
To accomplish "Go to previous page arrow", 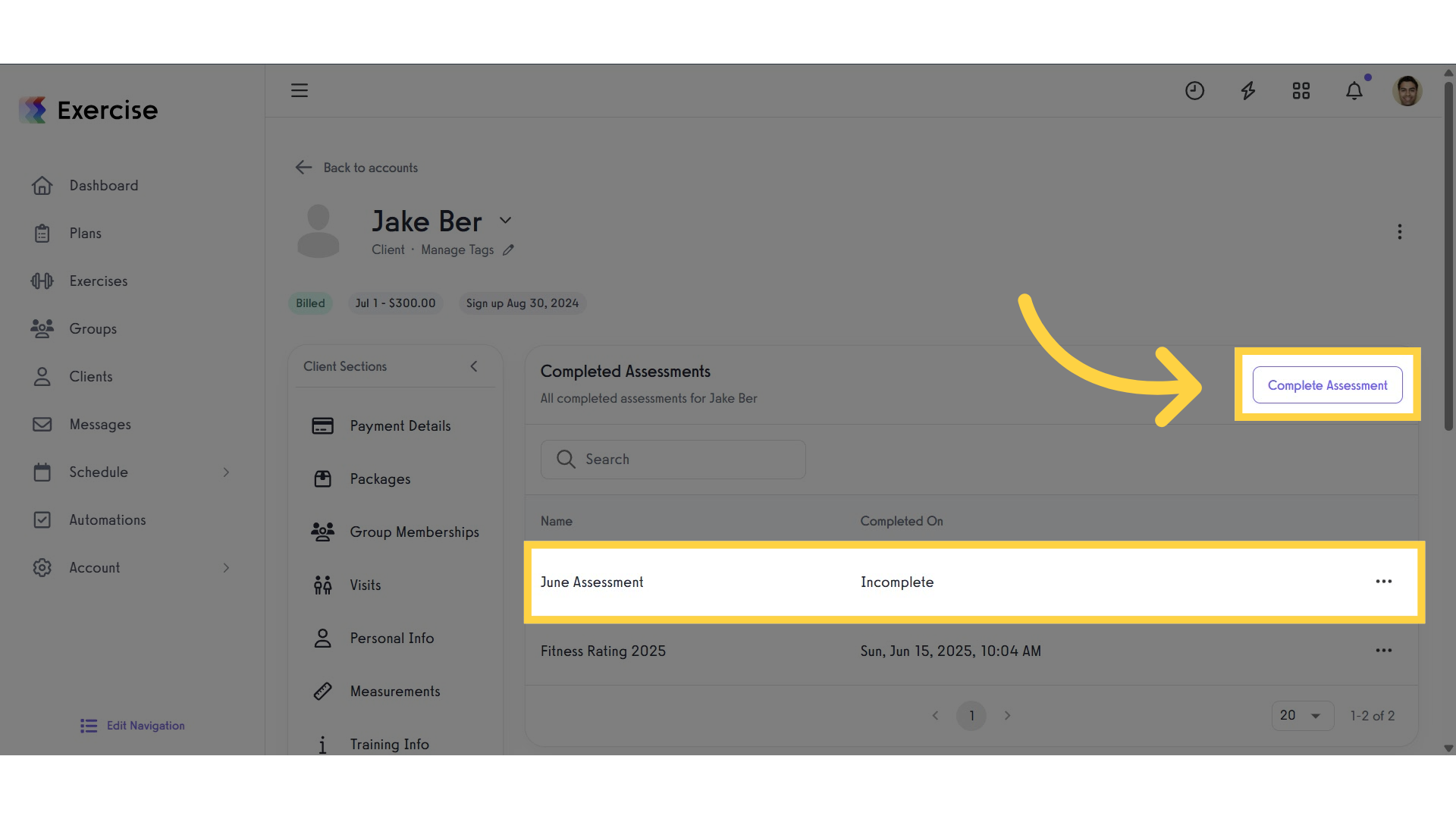I will click(x=935, y=716).
